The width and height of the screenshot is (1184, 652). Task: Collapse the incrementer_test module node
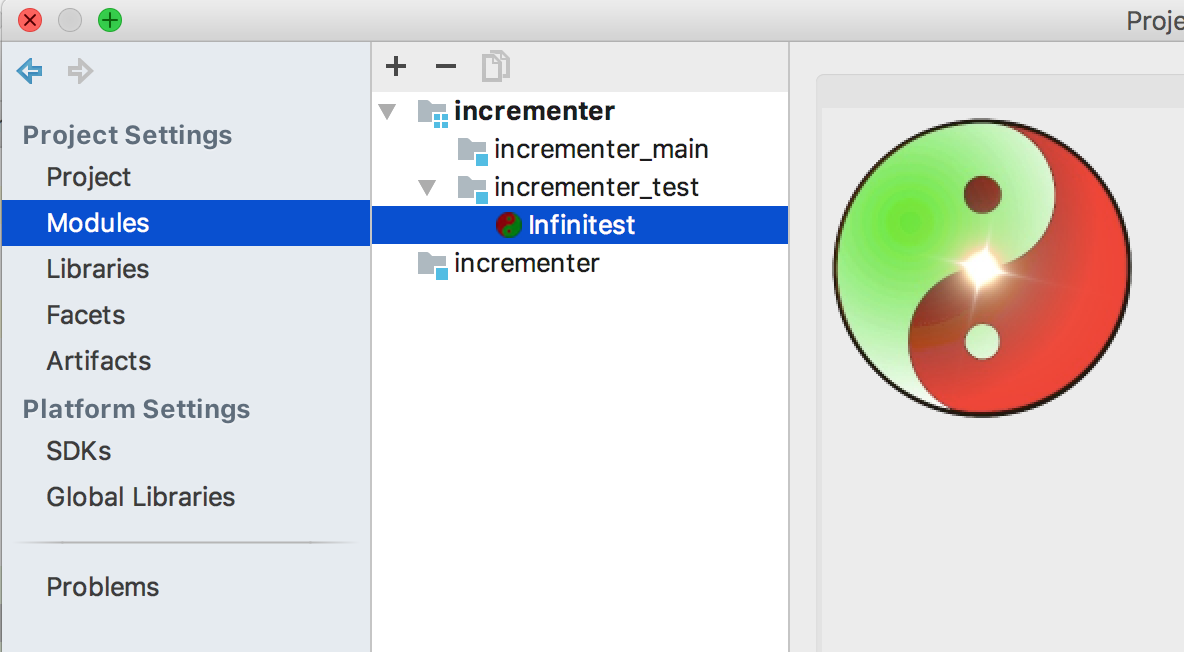(427, 187)
